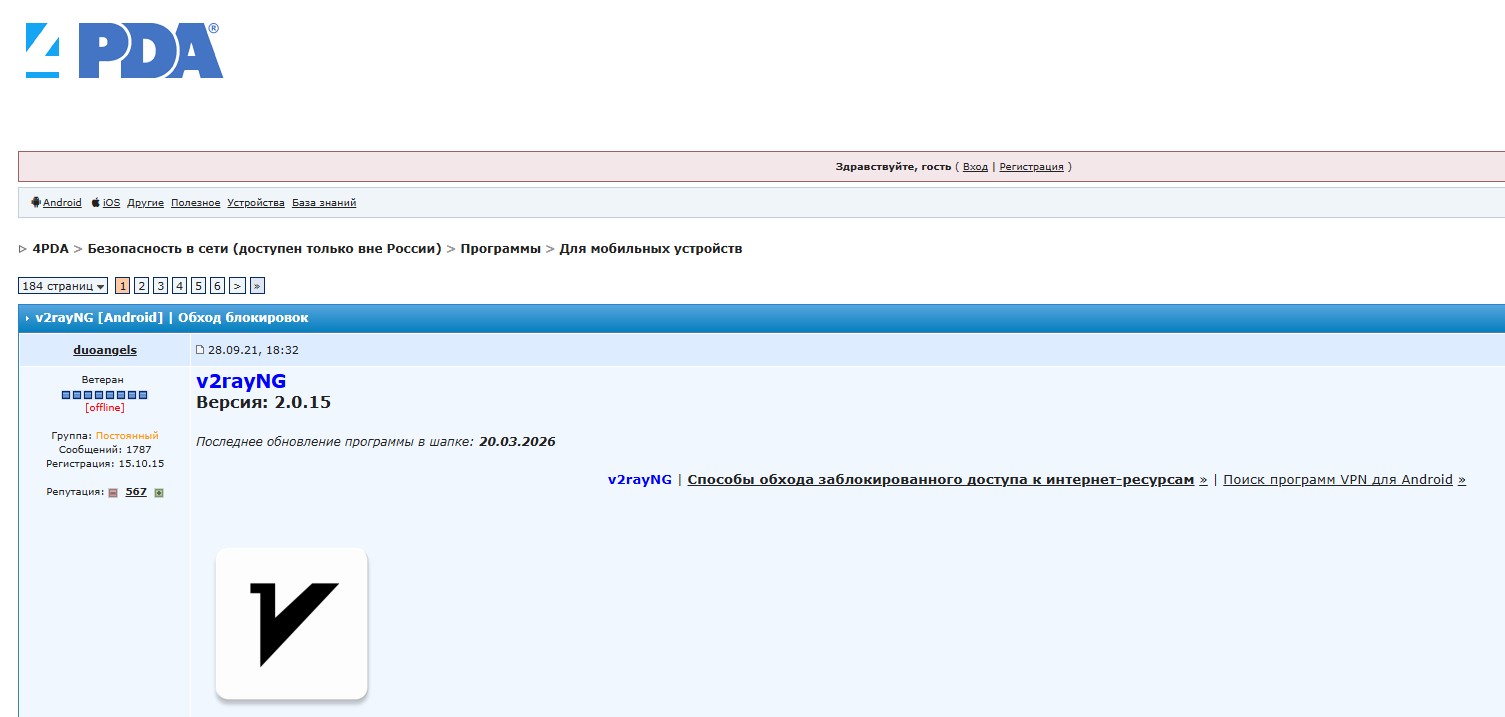Image resolution: width=1505 pixels, height=717 pixels.
Task: Go to page 2 of the topic
Action: 141,286
